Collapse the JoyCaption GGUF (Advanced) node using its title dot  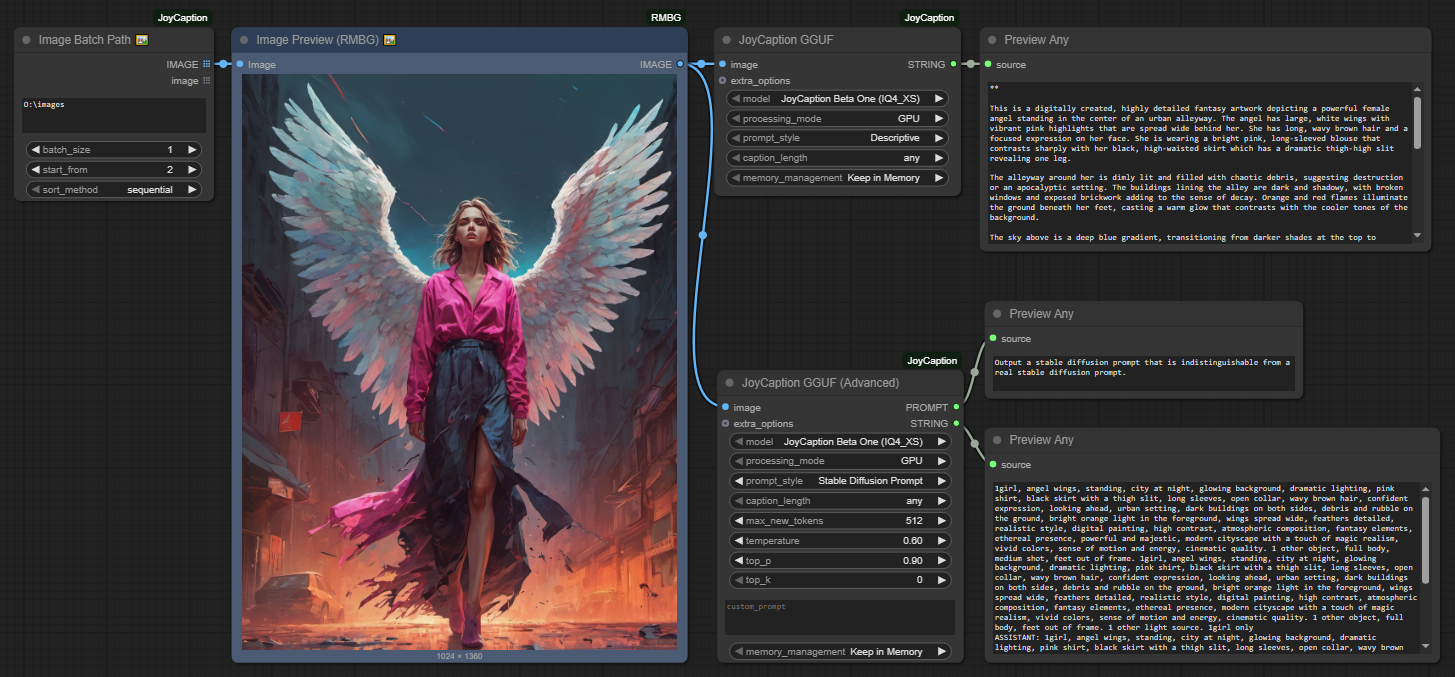pyautogui.click(x=728, y=383)
